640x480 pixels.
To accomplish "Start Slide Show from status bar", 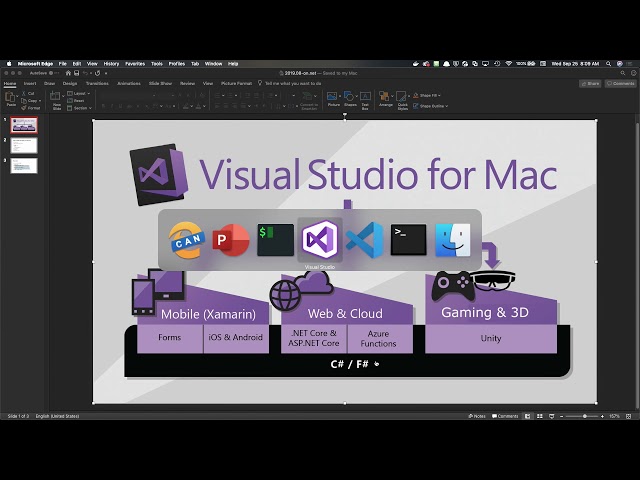I will click(551, 416).
